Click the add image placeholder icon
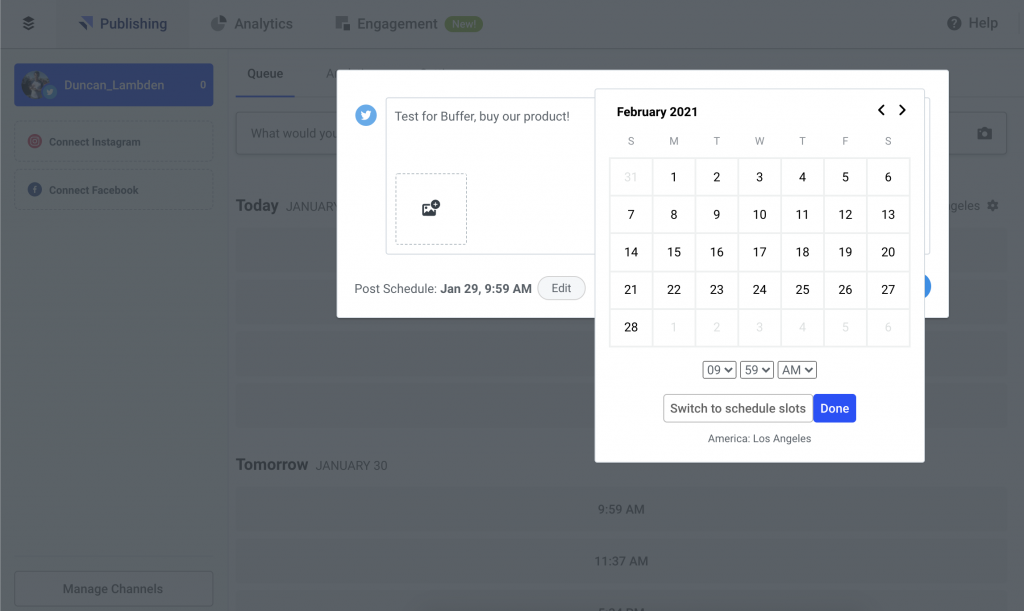 (x=430, y=209)
